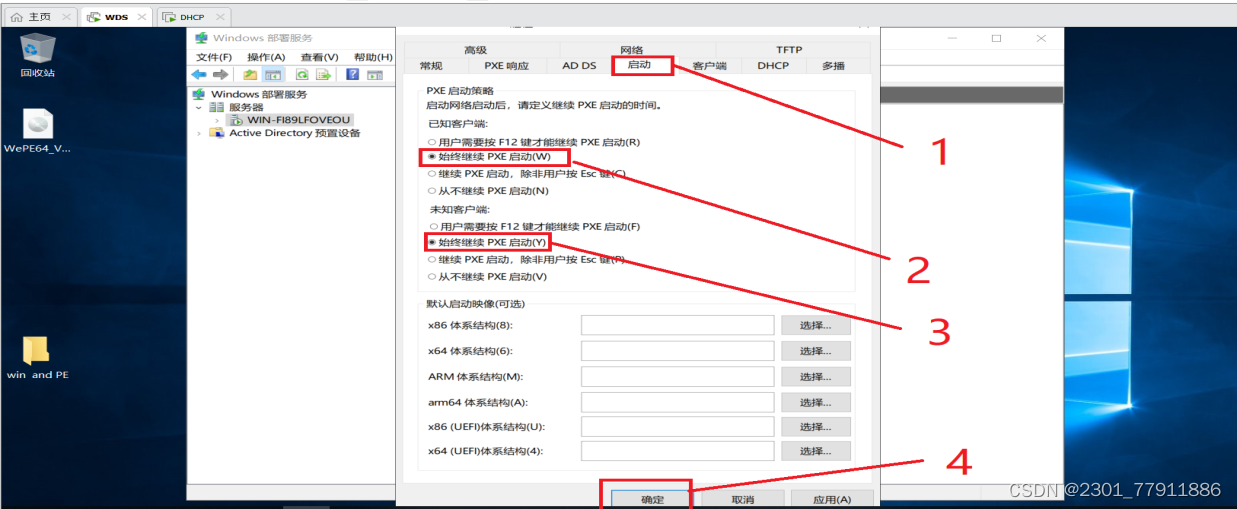Switch to the TFTP tab

[x=789, y=50]
